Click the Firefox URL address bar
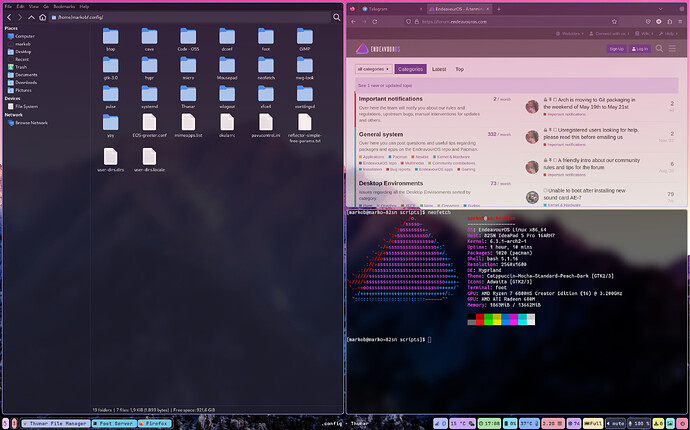This screenshot has height=430, width=690. pos(510,22)
